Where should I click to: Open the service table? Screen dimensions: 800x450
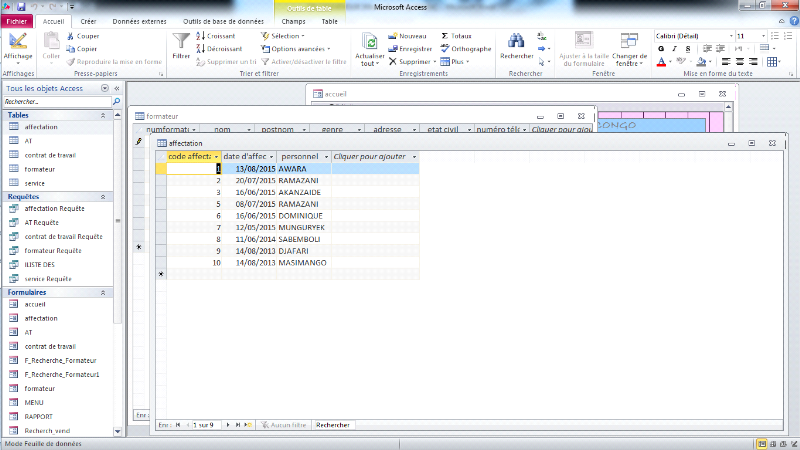pos(34,183)
